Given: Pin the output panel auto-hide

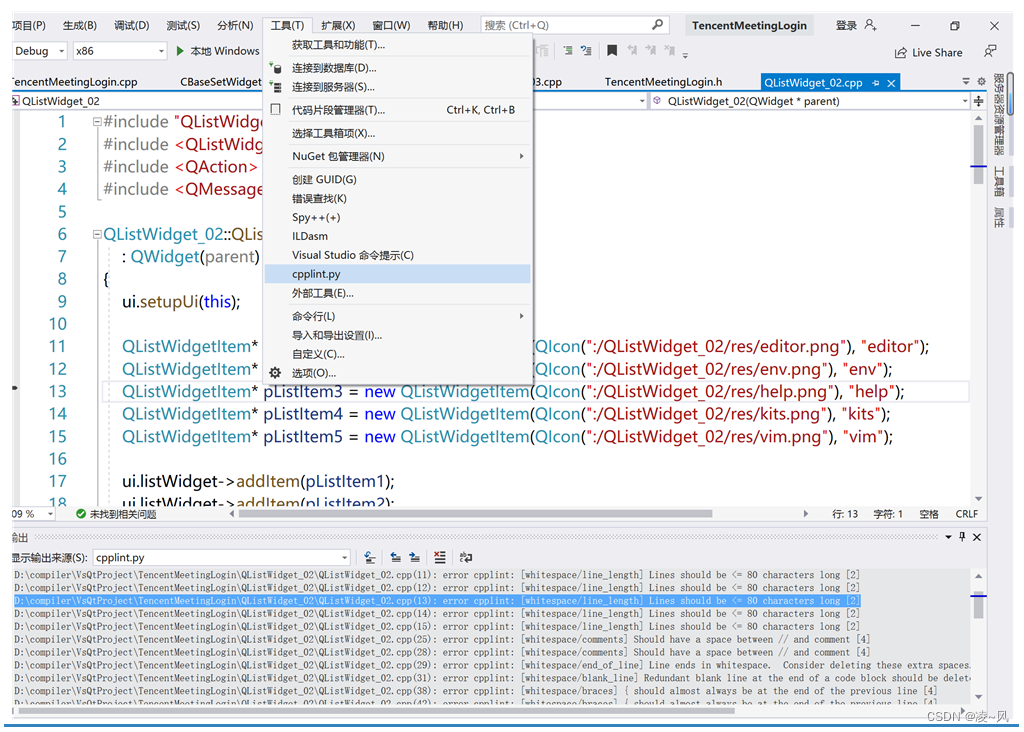Looking at the screenshot, I should tap(962, 537).
